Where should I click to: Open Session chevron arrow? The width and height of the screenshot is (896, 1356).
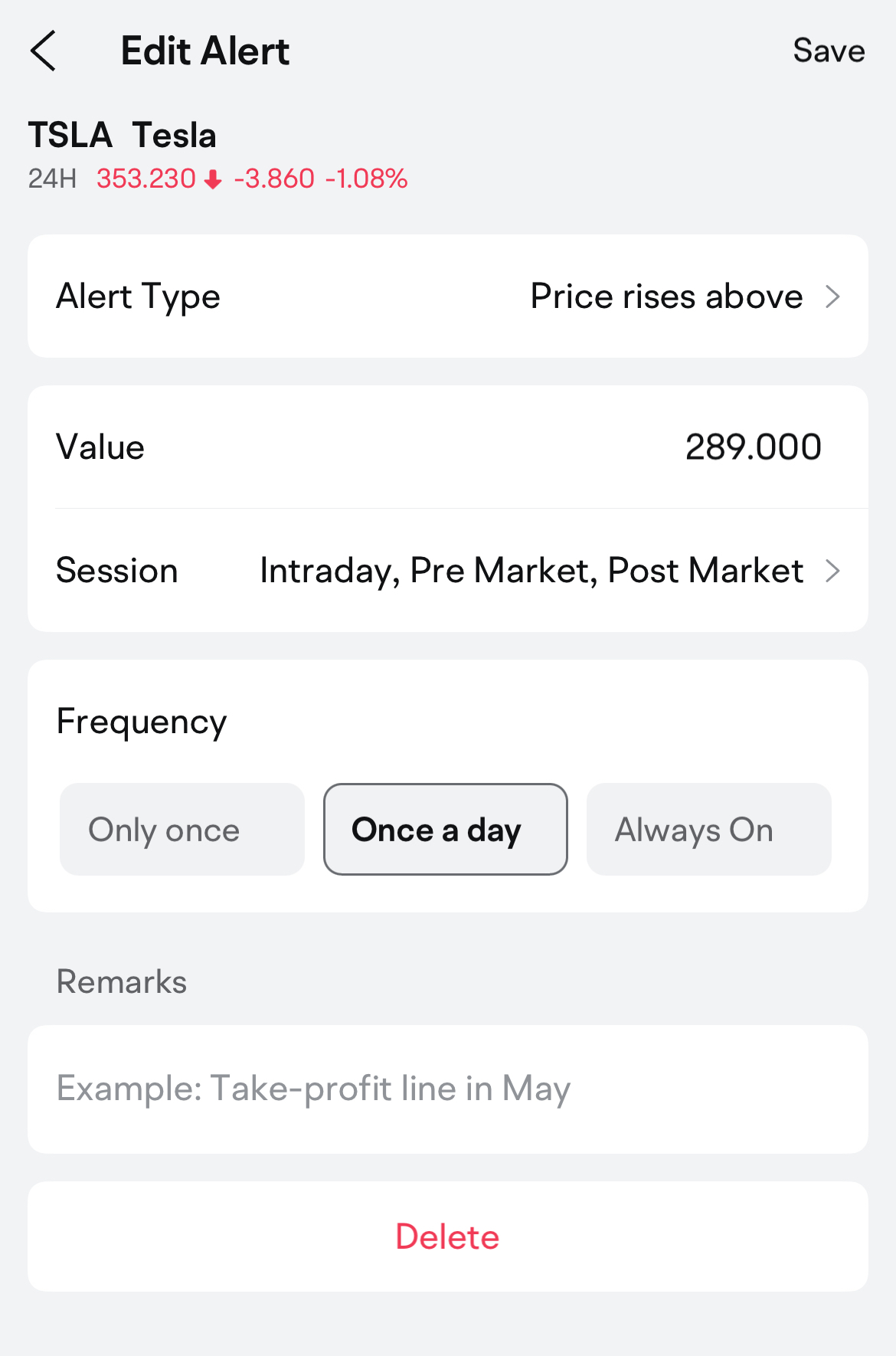(x=833, y=571)
